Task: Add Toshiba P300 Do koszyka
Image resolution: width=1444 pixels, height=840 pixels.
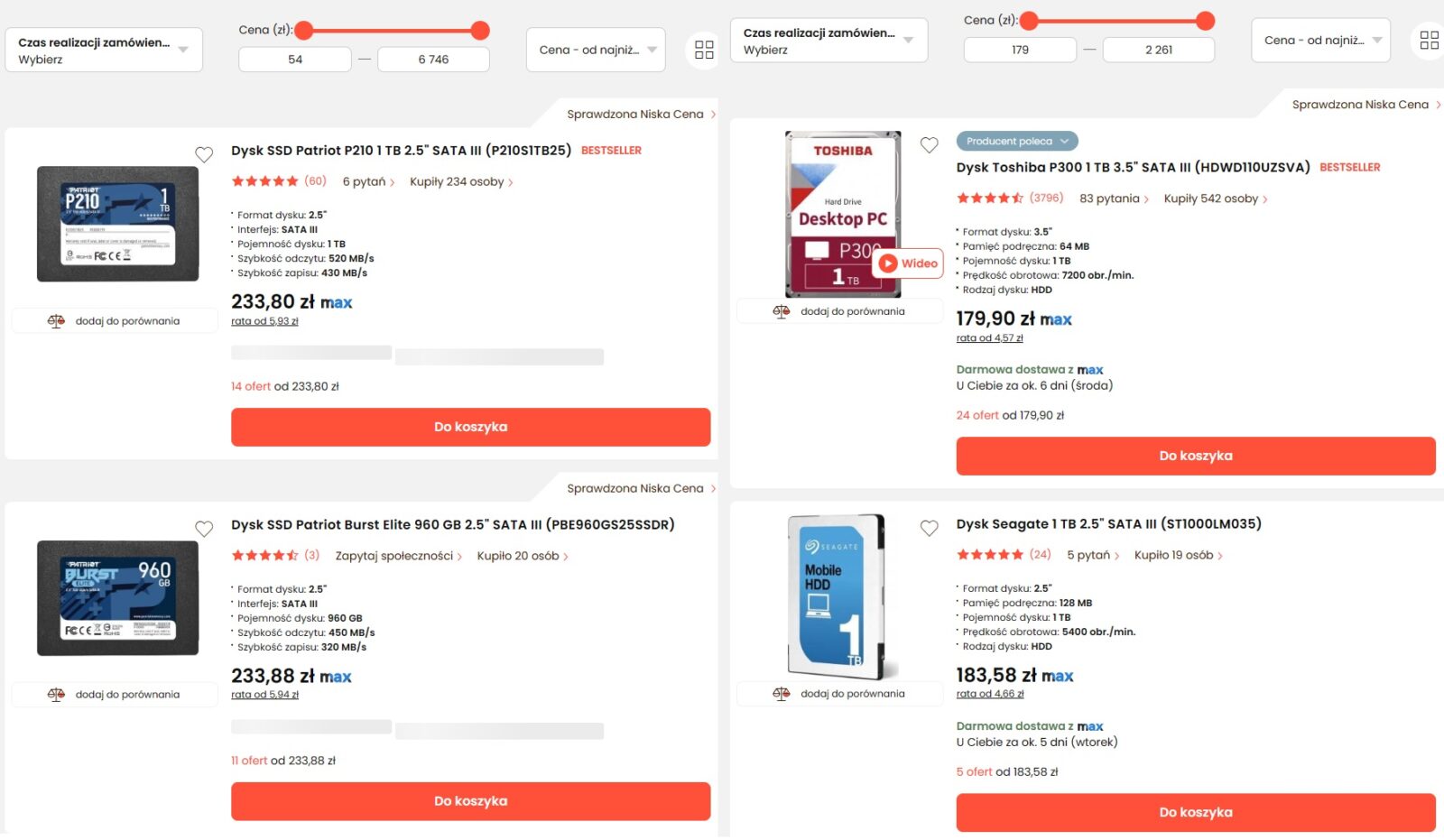Action: pos(1196,457)
